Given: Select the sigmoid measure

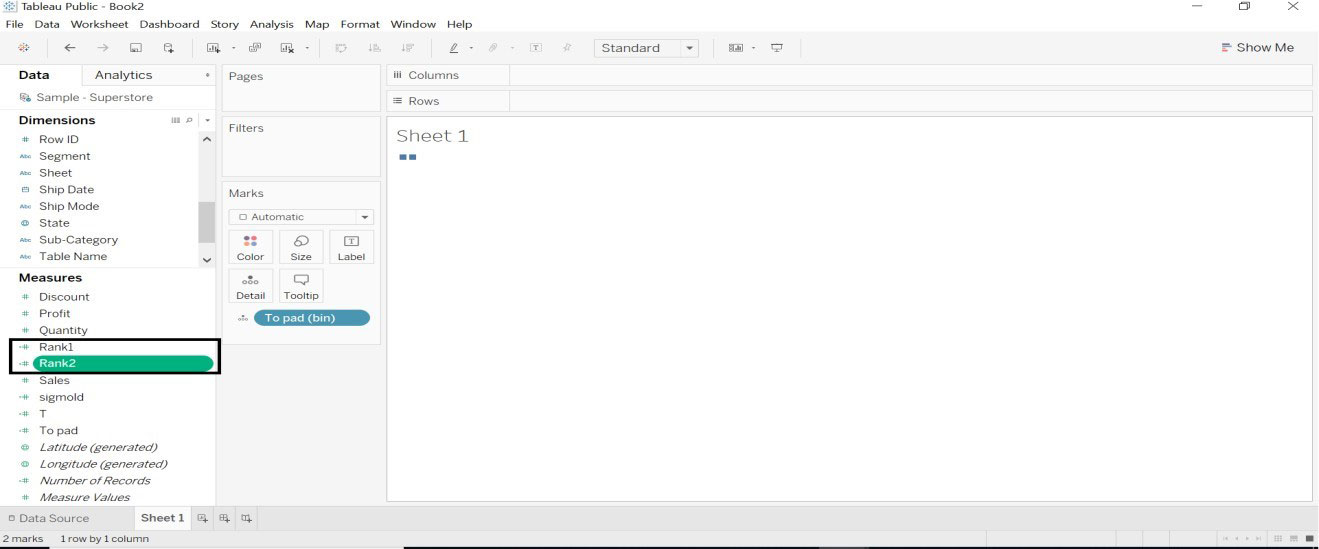Looking at the screenshot, I should pos(61,397).
